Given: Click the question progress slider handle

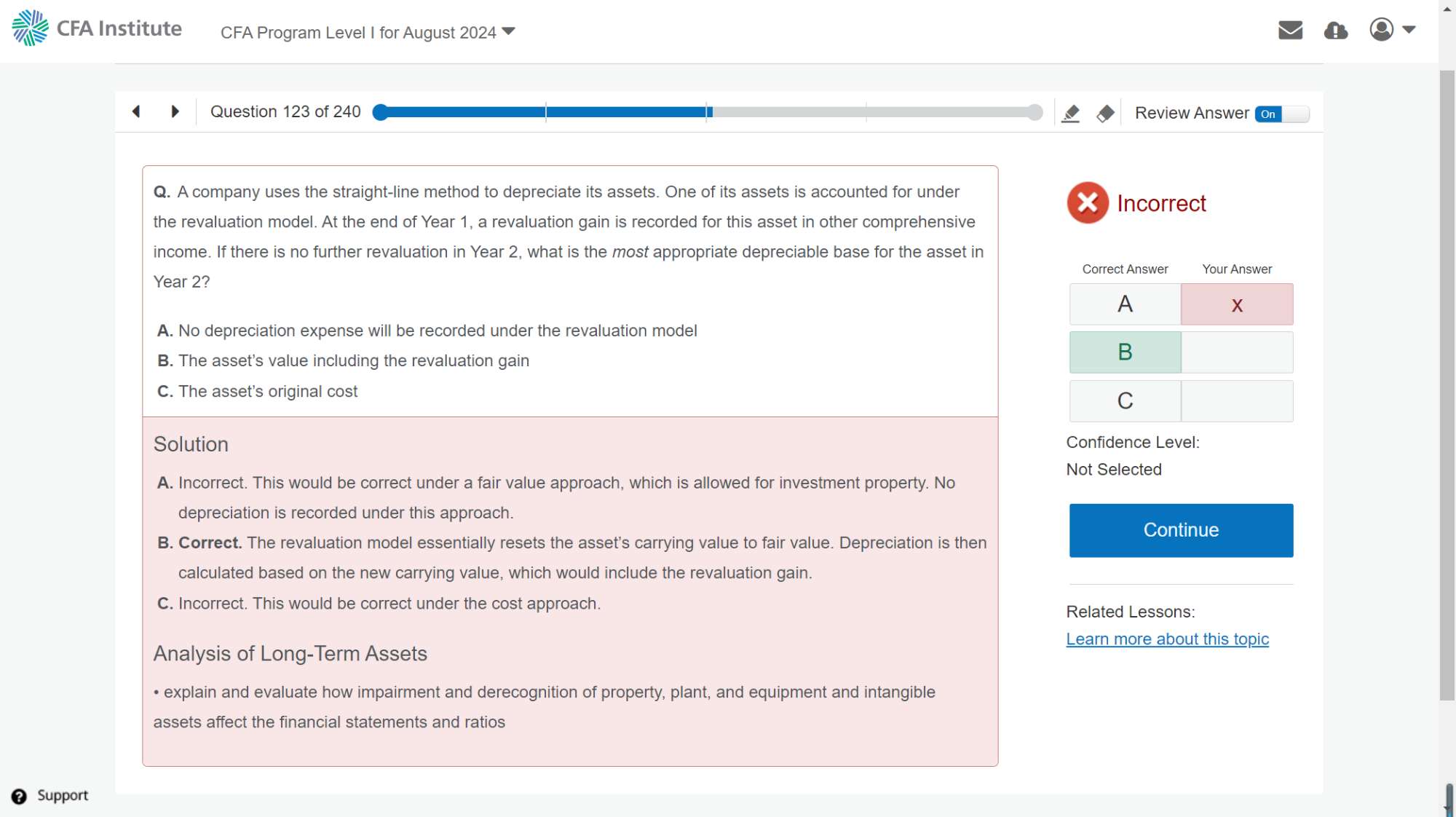Looking at the screenshot, I should [380, 112].
